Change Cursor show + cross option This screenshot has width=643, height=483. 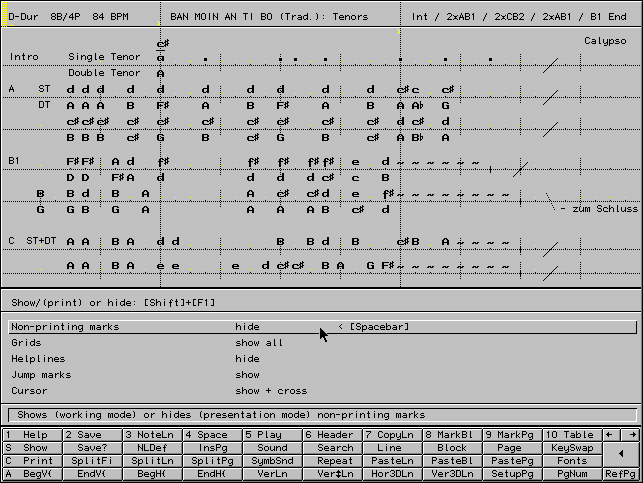(271, 391)
